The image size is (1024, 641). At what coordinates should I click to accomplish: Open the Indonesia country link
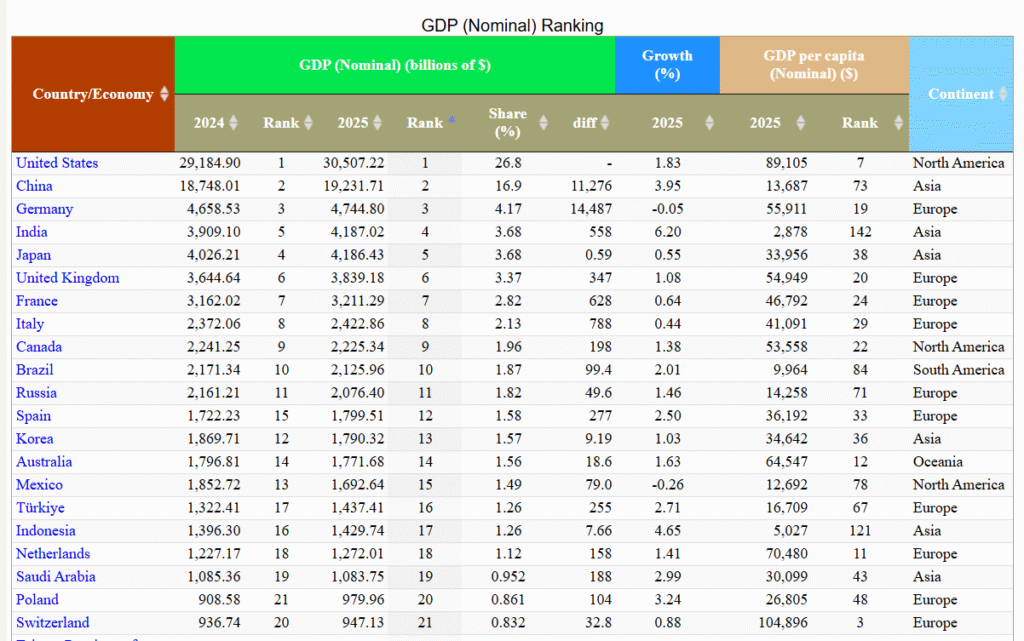tap(46, 531)
